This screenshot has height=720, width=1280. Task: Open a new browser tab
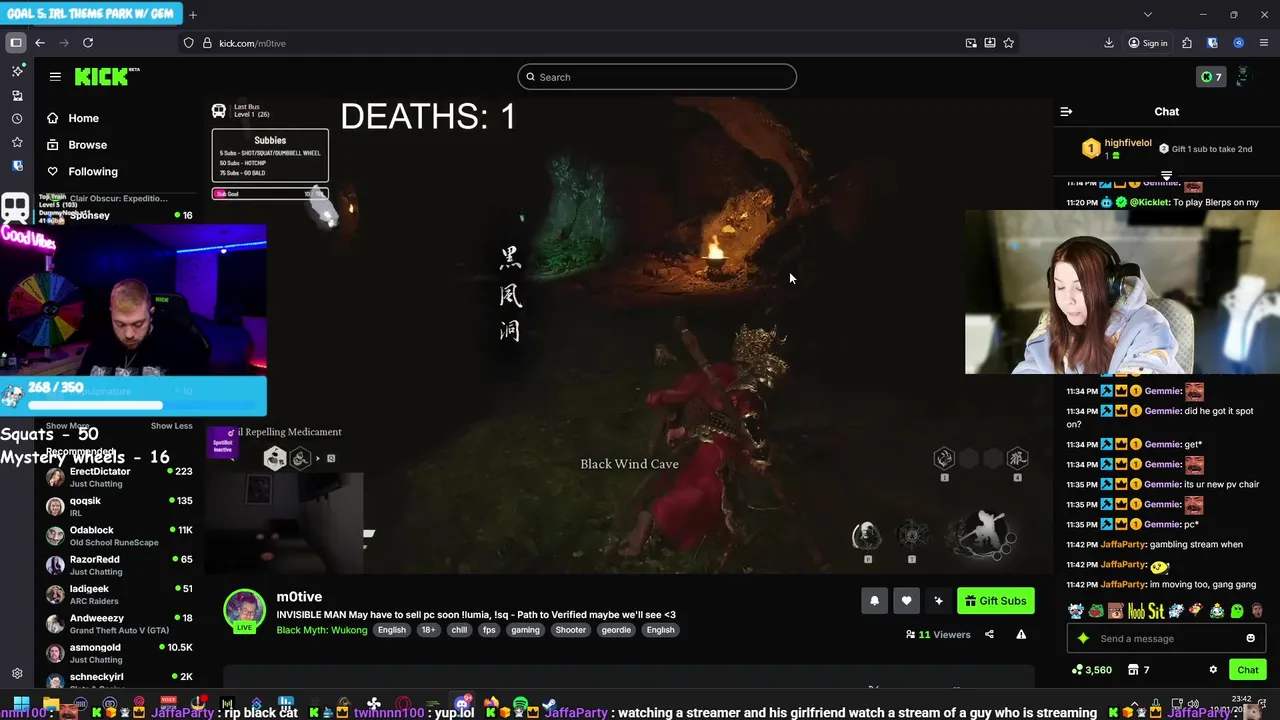[x=193, y=15]
